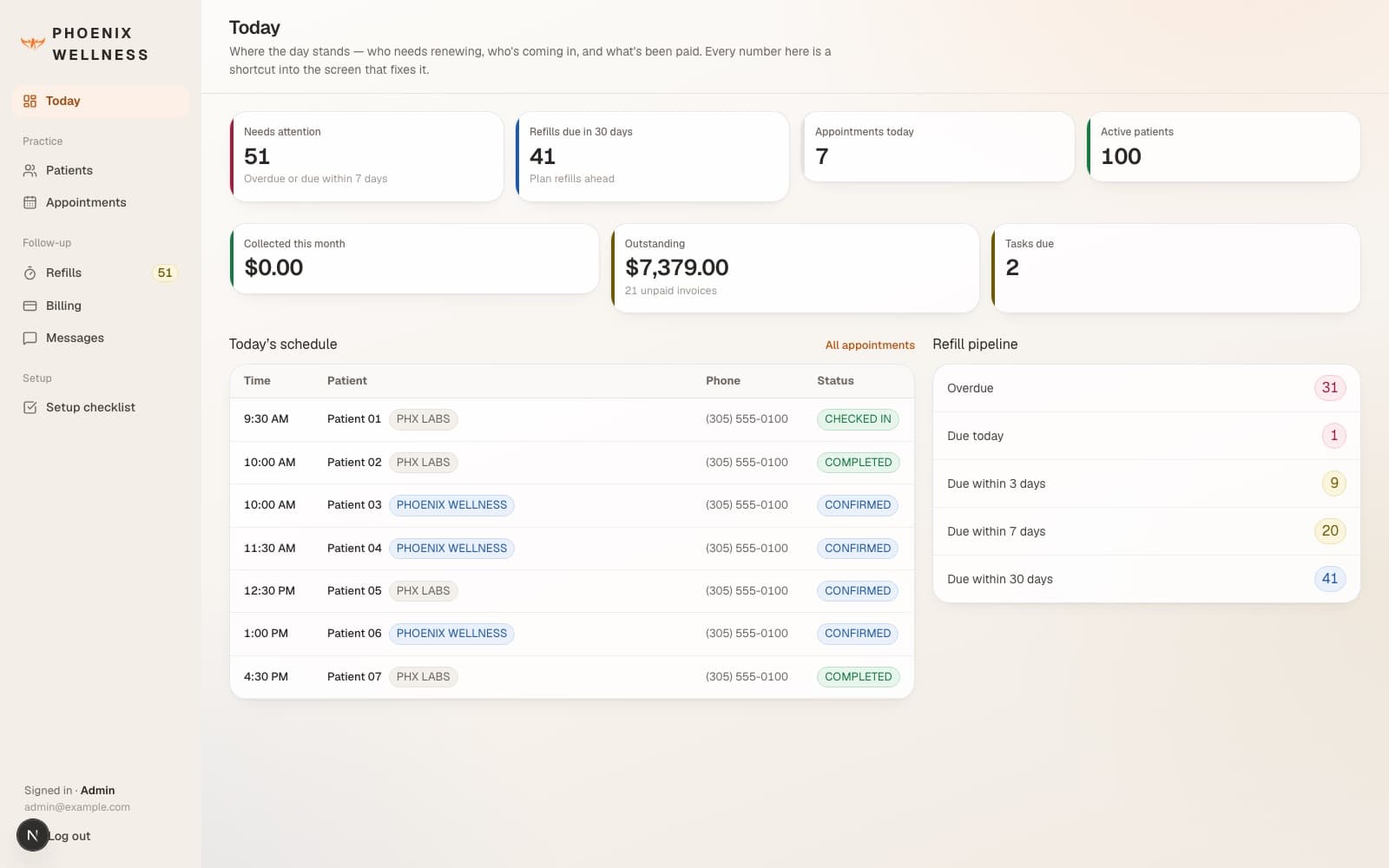Click the Messages chat bubble icon
Image resolution: width=1389 pixels, height=868 pixels.
30,338
